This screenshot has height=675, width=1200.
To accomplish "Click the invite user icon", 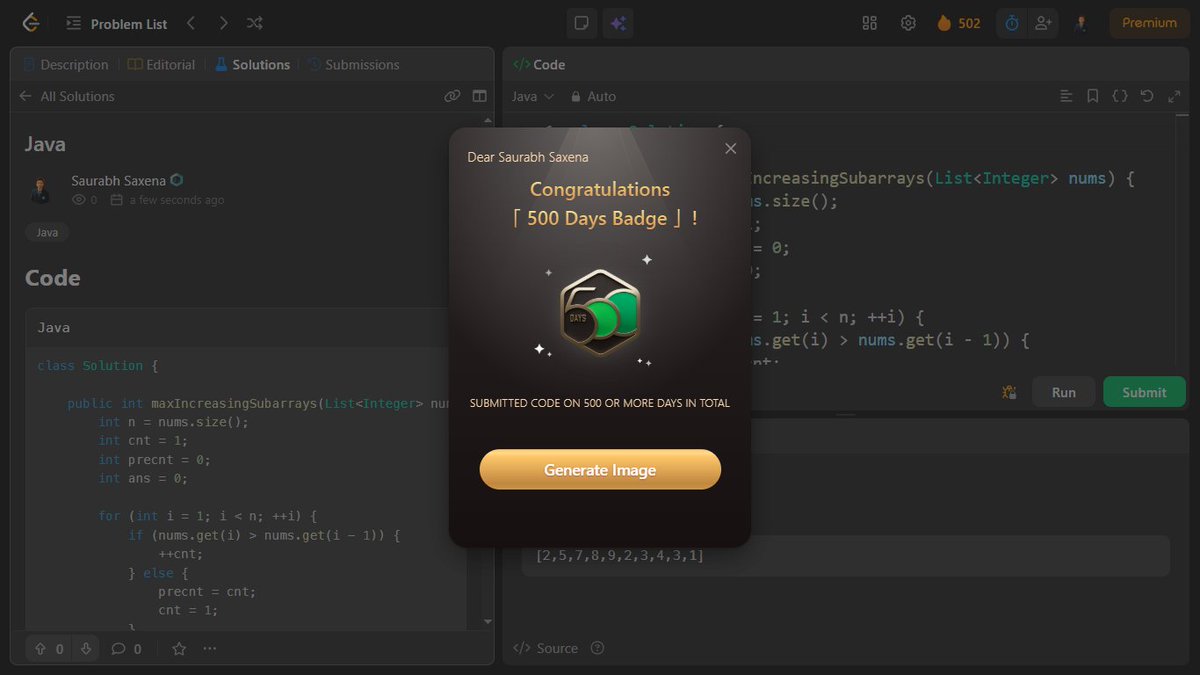I will coord(1043,23).
